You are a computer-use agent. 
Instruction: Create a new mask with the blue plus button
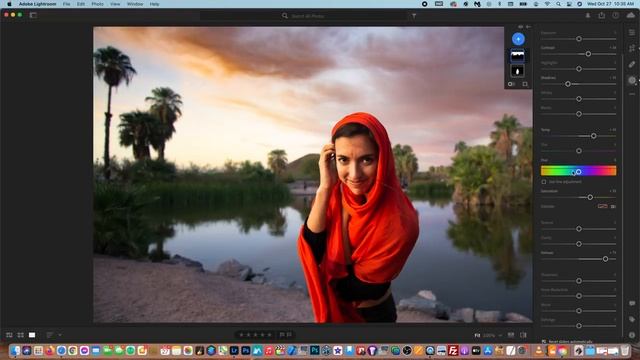tap(518, 39)
